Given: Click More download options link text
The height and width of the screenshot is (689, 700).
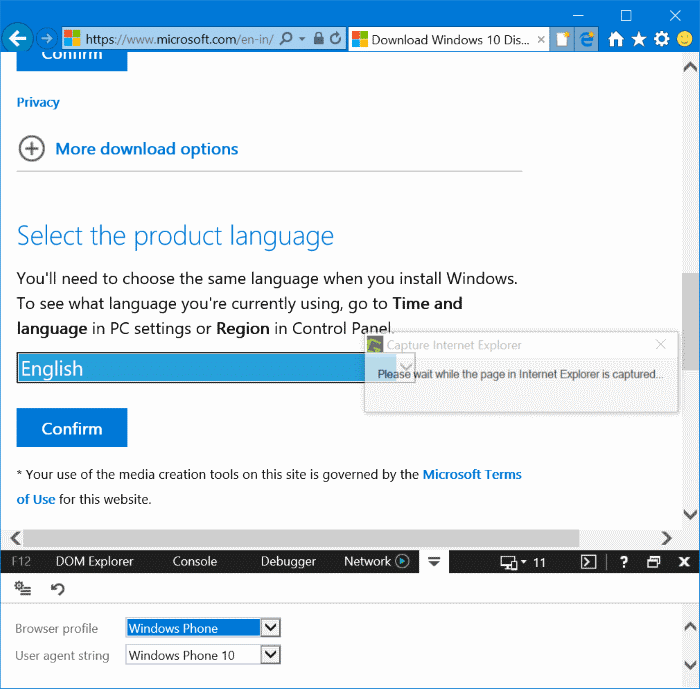Looking at the screenshot, I should (146, 149).
